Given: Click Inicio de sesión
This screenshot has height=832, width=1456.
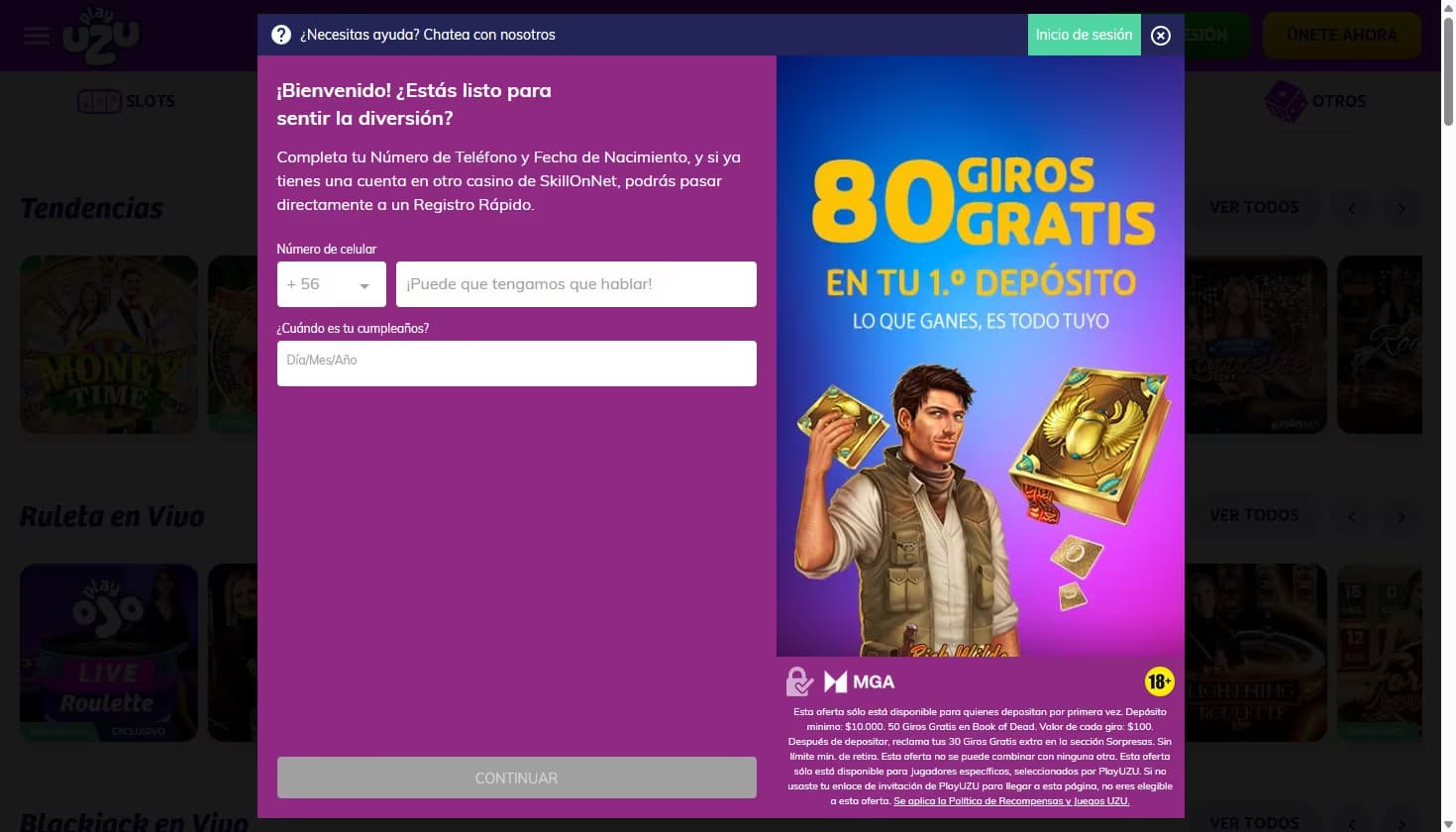Looking at the screenshot, I should pyautogui.click(x=1084, y=35).
